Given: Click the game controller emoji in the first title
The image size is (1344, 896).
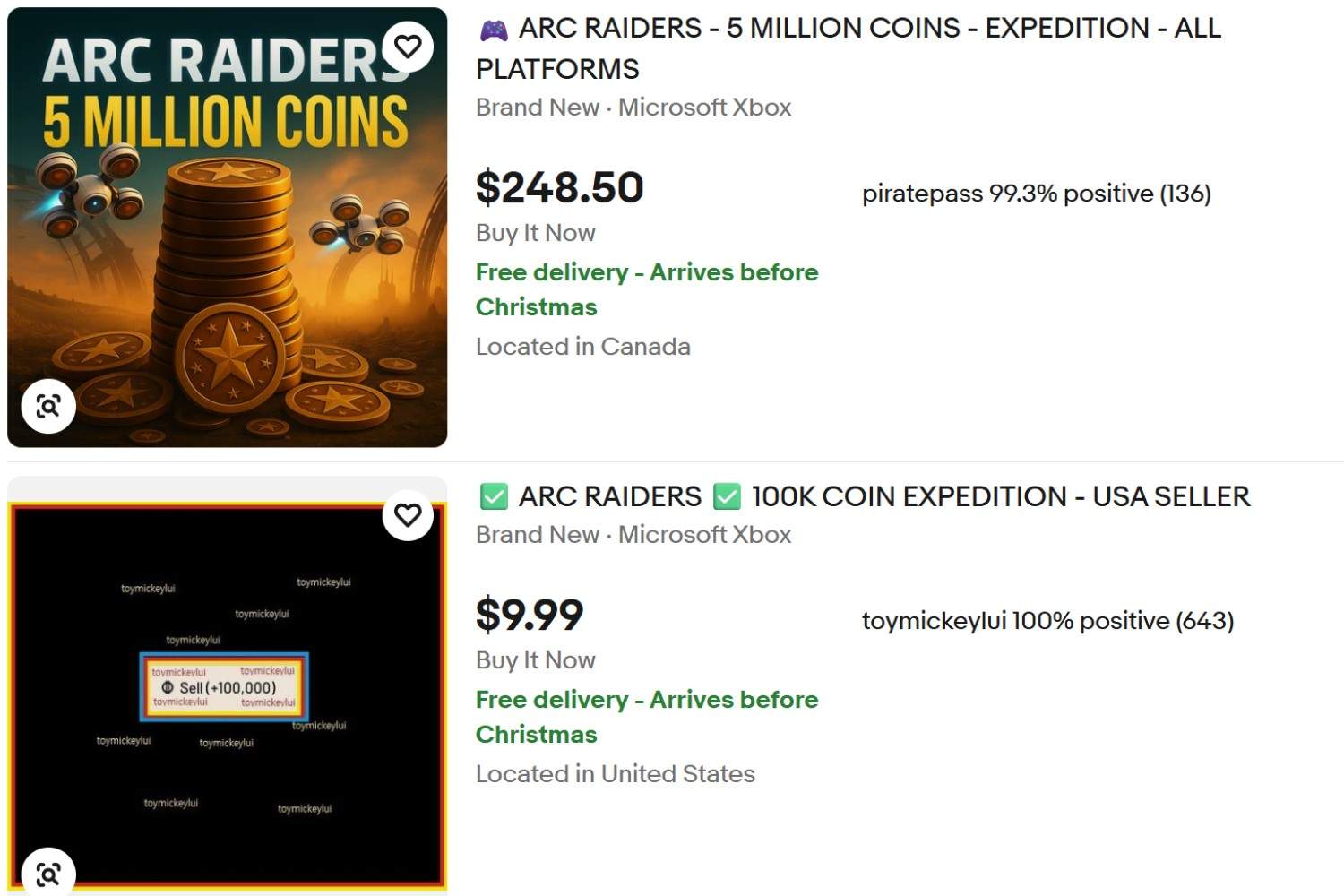Looking at the screenshot, I should tap(489, 28).
